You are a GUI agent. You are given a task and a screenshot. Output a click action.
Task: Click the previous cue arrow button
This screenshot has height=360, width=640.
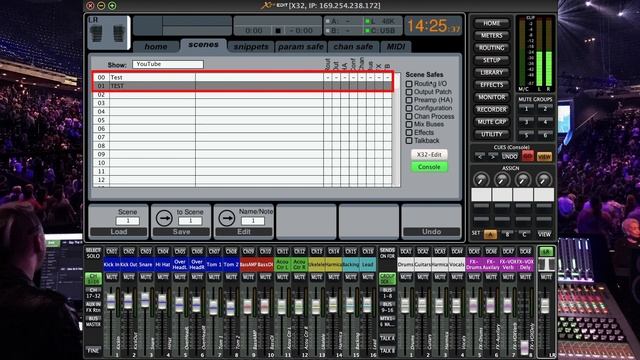coord(480,157)
